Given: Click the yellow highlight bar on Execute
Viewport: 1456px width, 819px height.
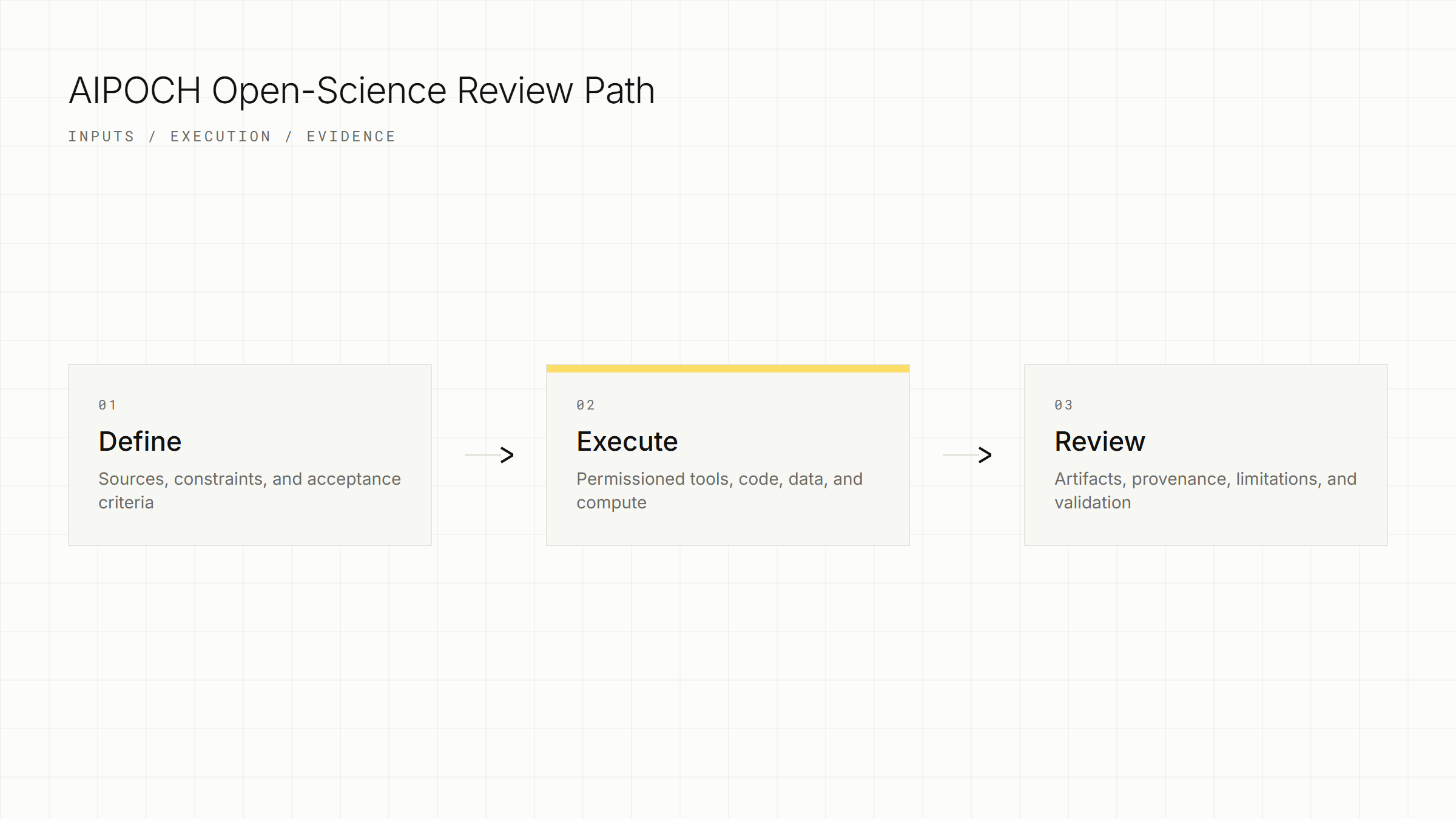Looking at the screenshot, I should coord(728,368).
